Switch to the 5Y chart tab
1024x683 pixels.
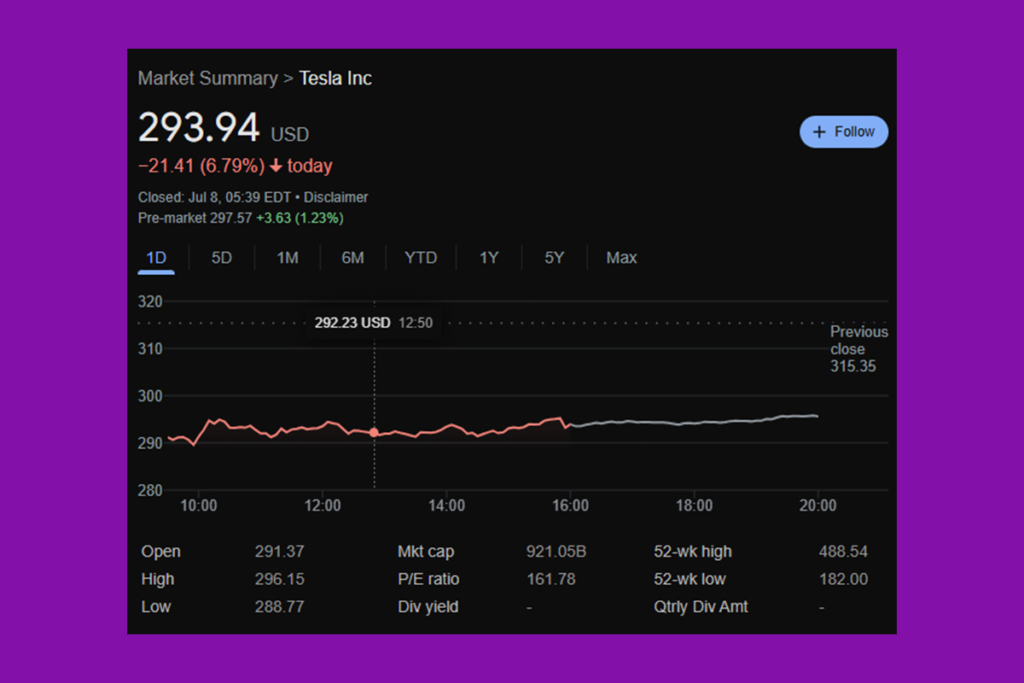pyautogui.click(x=554, y=258)
